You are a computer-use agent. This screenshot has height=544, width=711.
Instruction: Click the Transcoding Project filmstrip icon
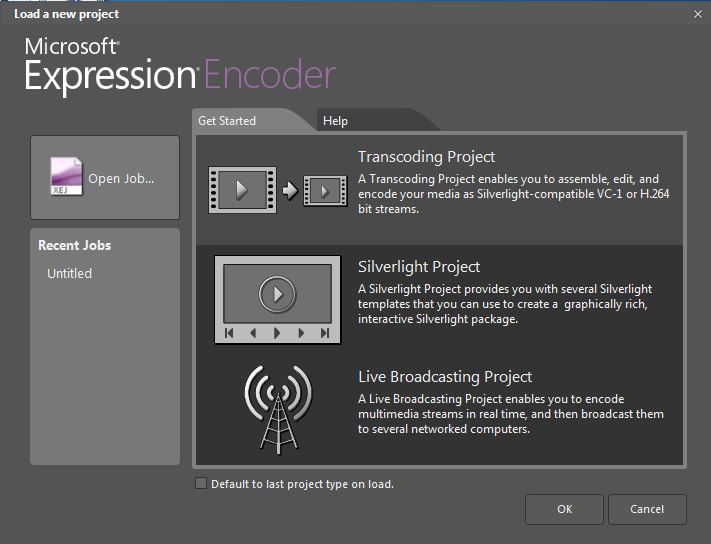pyautogui.click(x=278, y=190)
